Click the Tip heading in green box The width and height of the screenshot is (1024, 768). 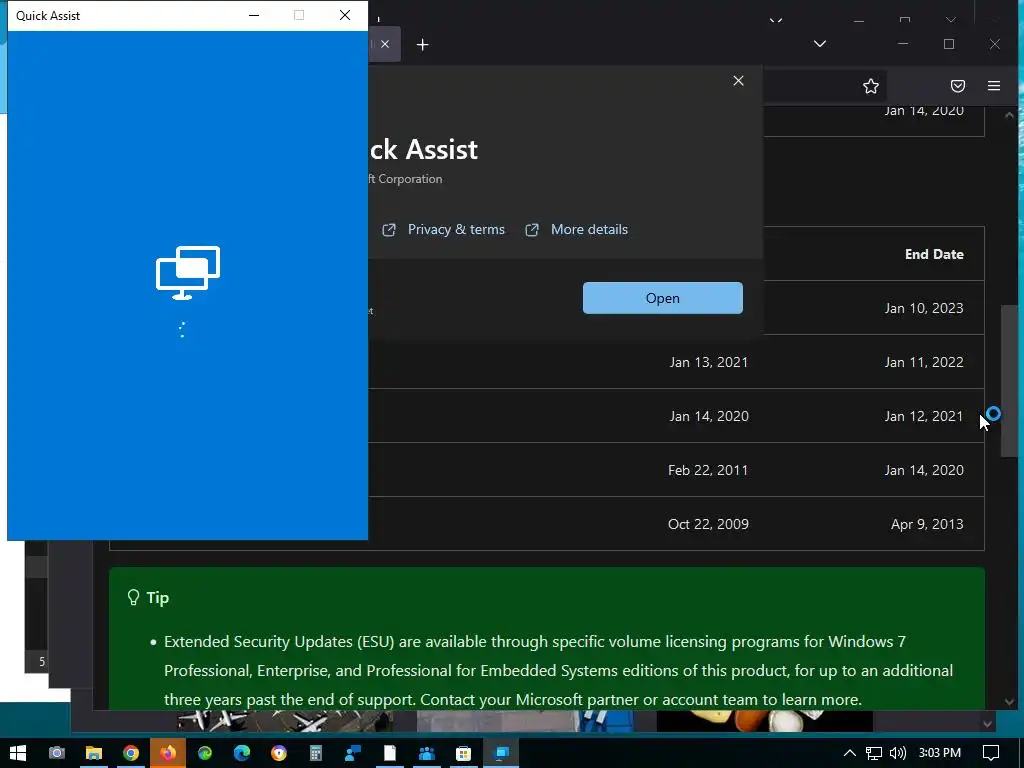pyautogui.click(x=157, y=598)
